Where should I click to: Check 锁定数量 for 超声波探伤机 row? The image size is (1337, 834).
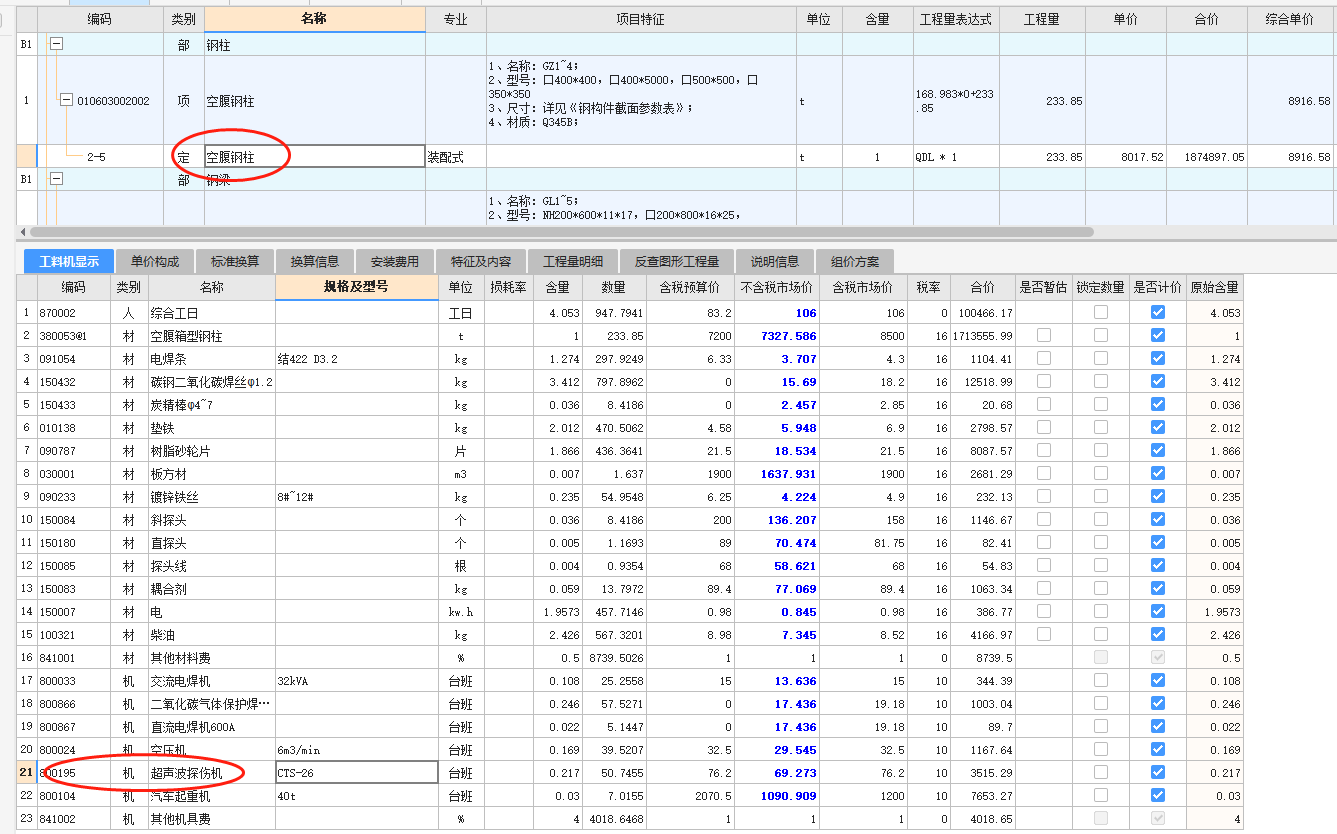[1101, 772]
